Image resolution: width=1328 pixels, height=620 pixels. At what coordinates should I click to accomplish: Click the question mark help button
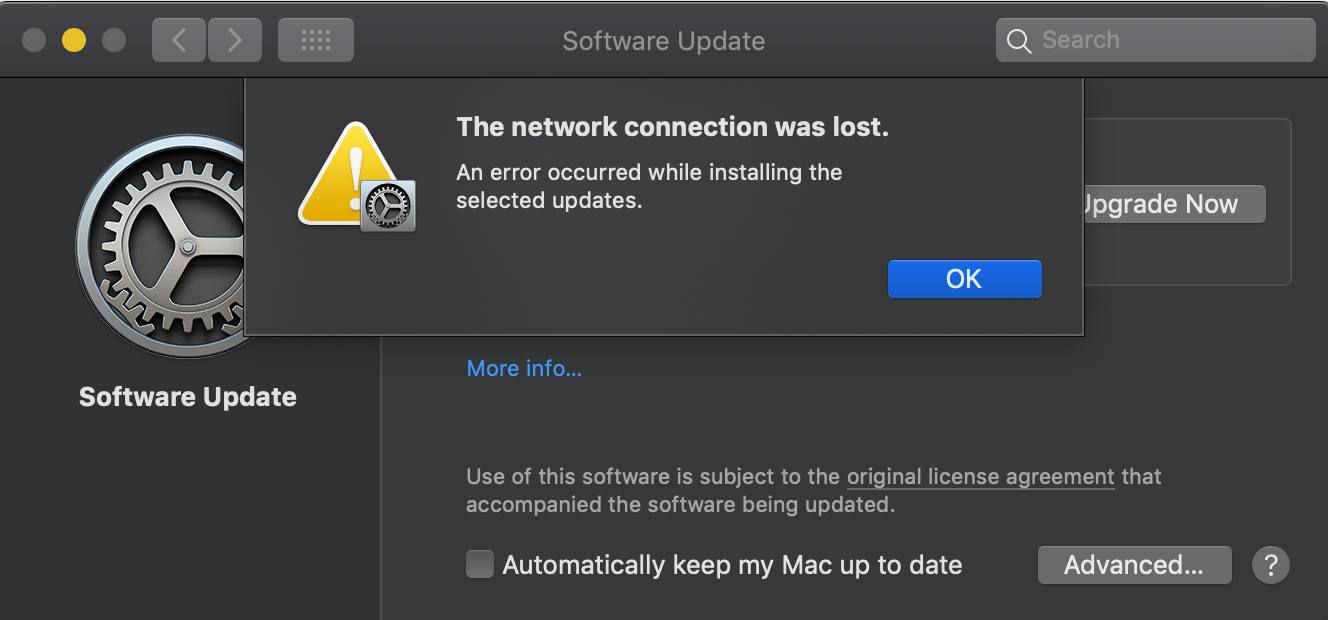point(1271,565)
